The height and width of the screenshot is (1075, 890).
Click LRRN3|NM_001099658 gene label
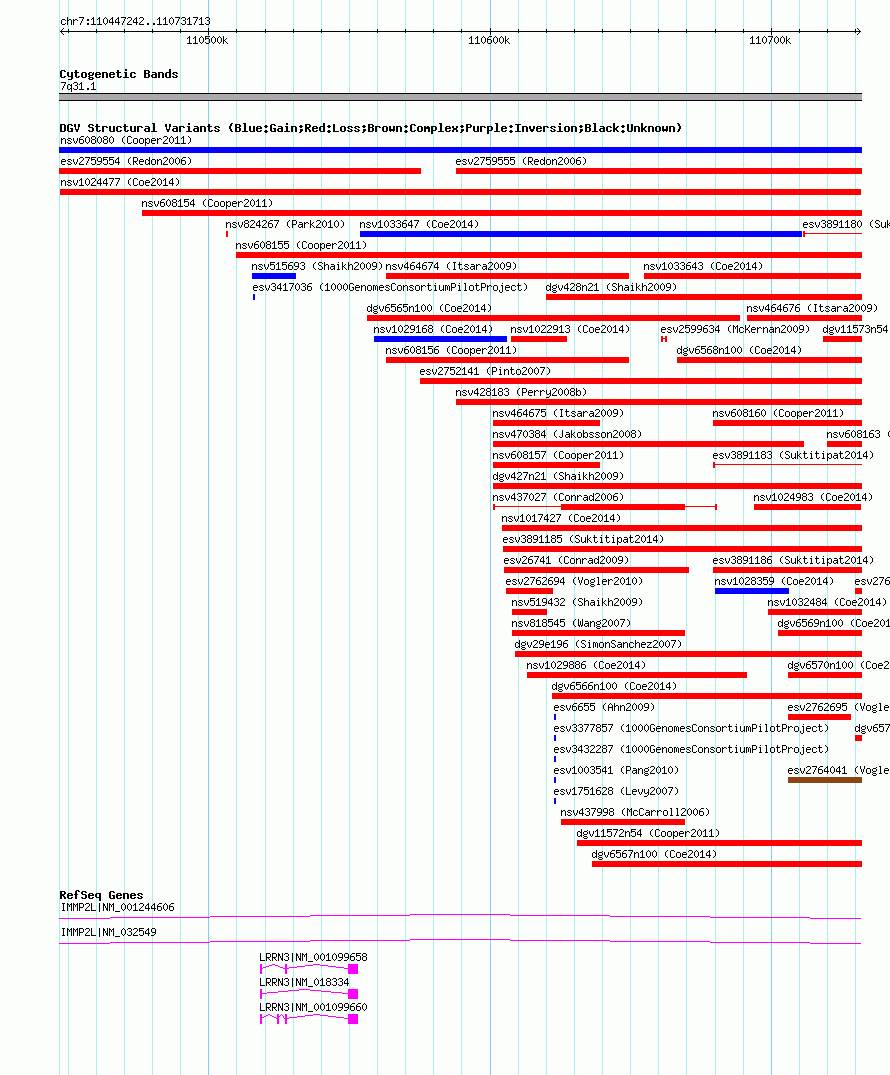point(313,957)
